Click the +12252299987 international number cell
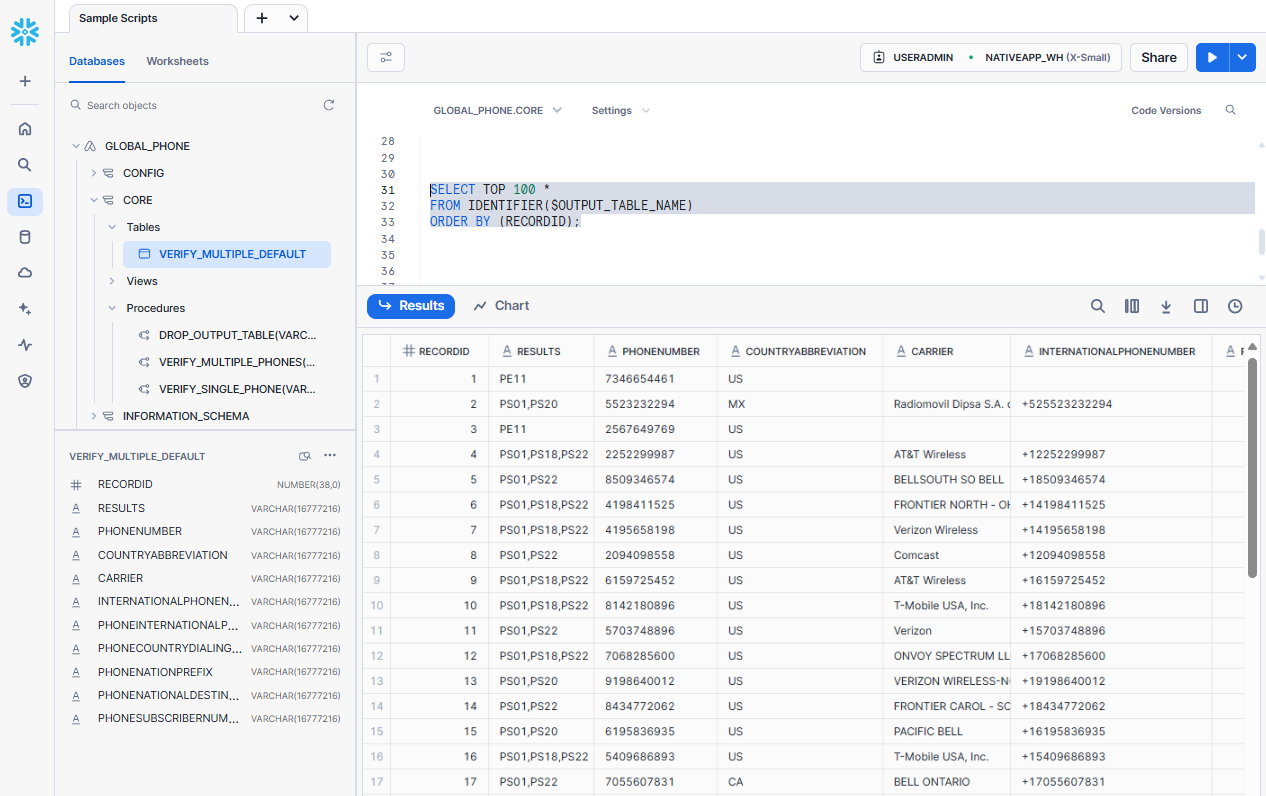 (x=1111, y=454)
